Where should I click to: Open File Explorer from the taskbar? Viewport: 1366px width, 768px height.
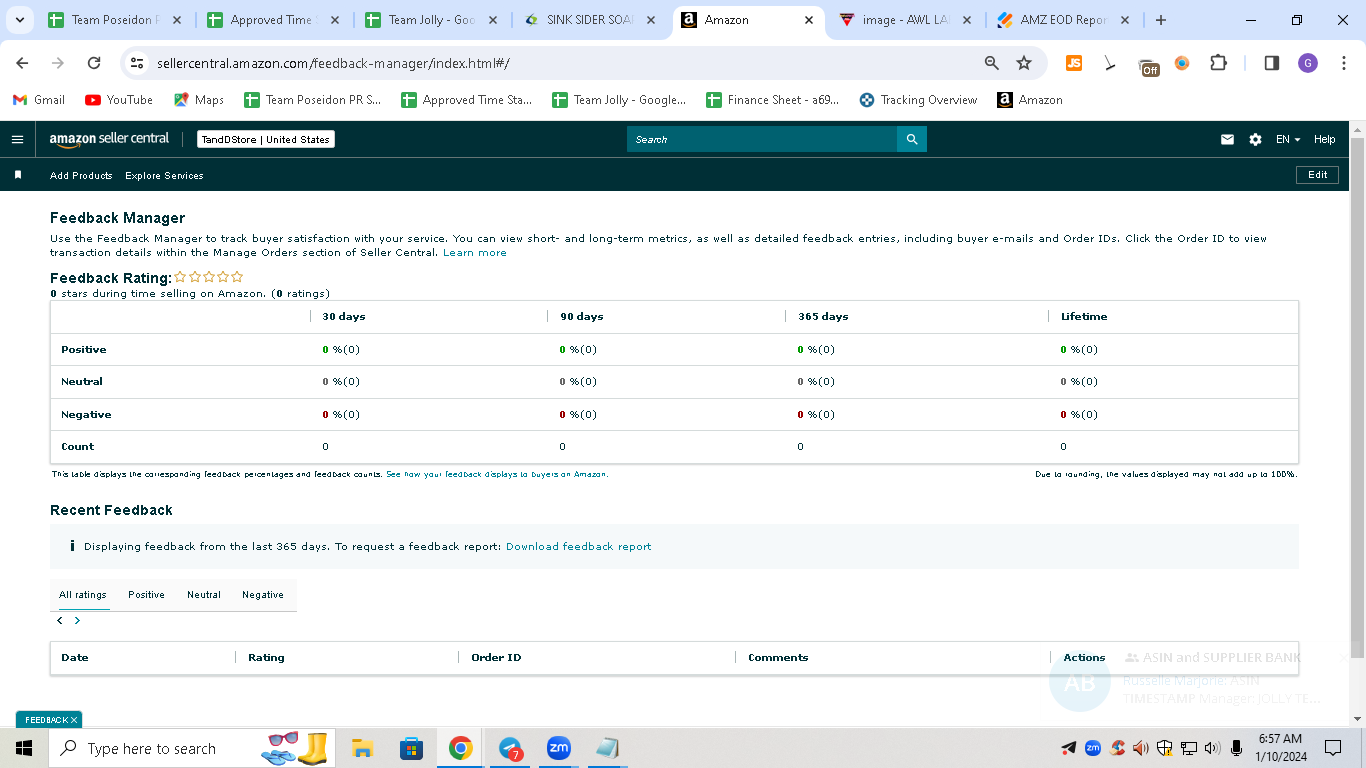coord(362,748)
